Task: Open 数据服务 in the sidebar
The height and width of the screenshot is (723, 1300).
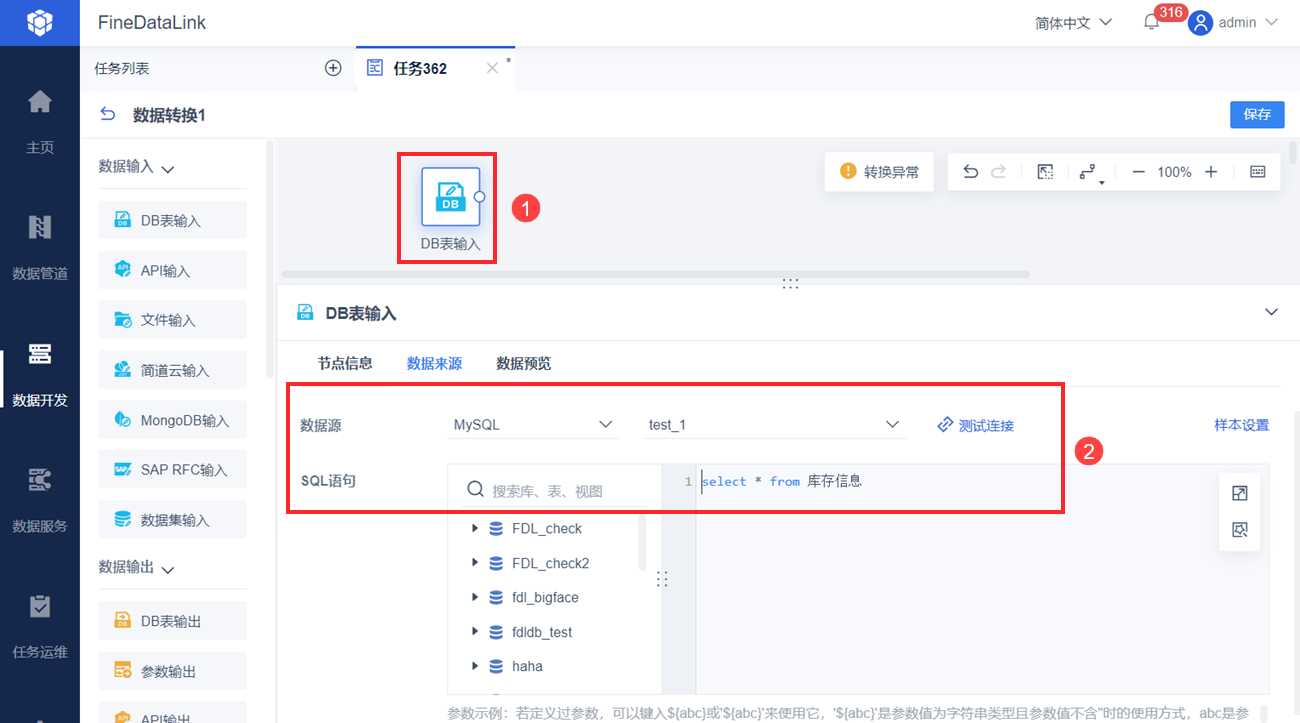Action: (40, 500)
